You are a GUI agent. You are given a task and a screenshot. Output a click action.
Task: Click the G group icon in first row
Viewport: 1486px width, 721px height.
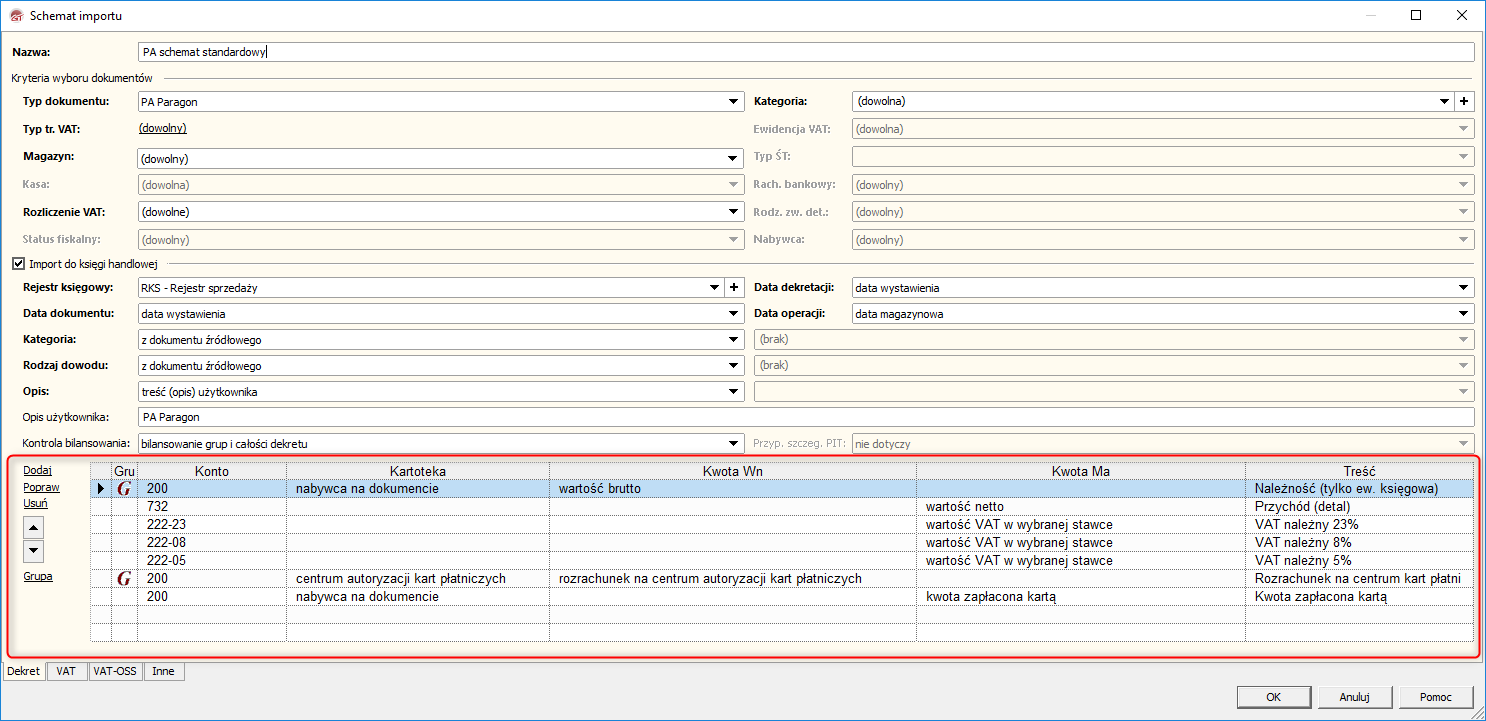pyautogui.click(x=124, y=489)
